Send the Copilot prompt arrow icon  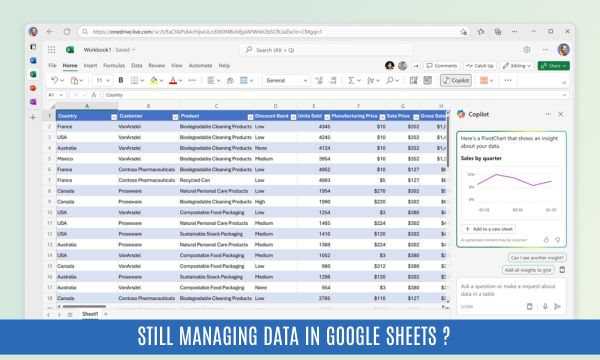pos(558,306)
